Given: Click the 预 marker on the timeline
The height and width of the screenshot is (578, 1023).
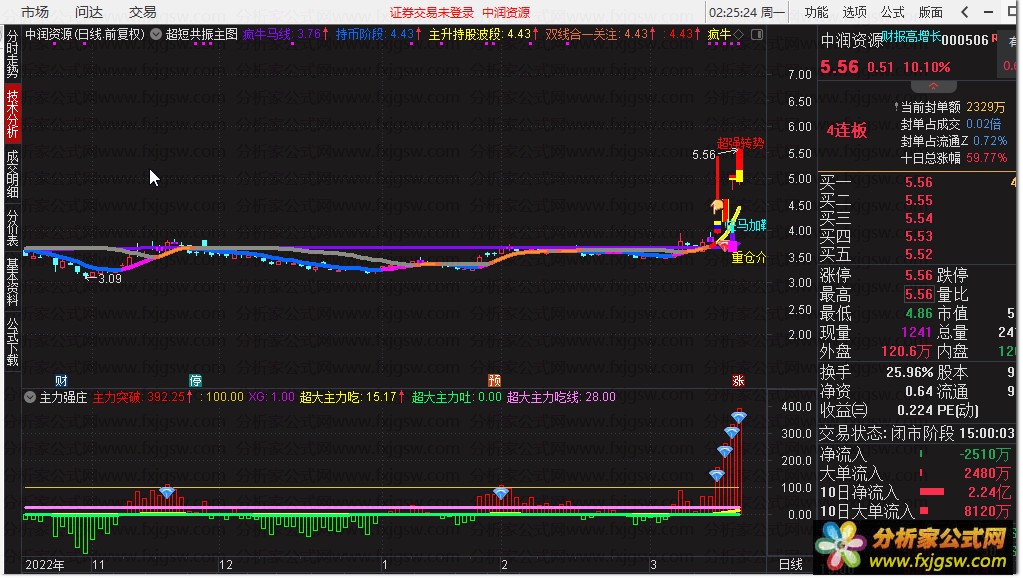Looking at the screenshot, I should (x=495, y=380).
